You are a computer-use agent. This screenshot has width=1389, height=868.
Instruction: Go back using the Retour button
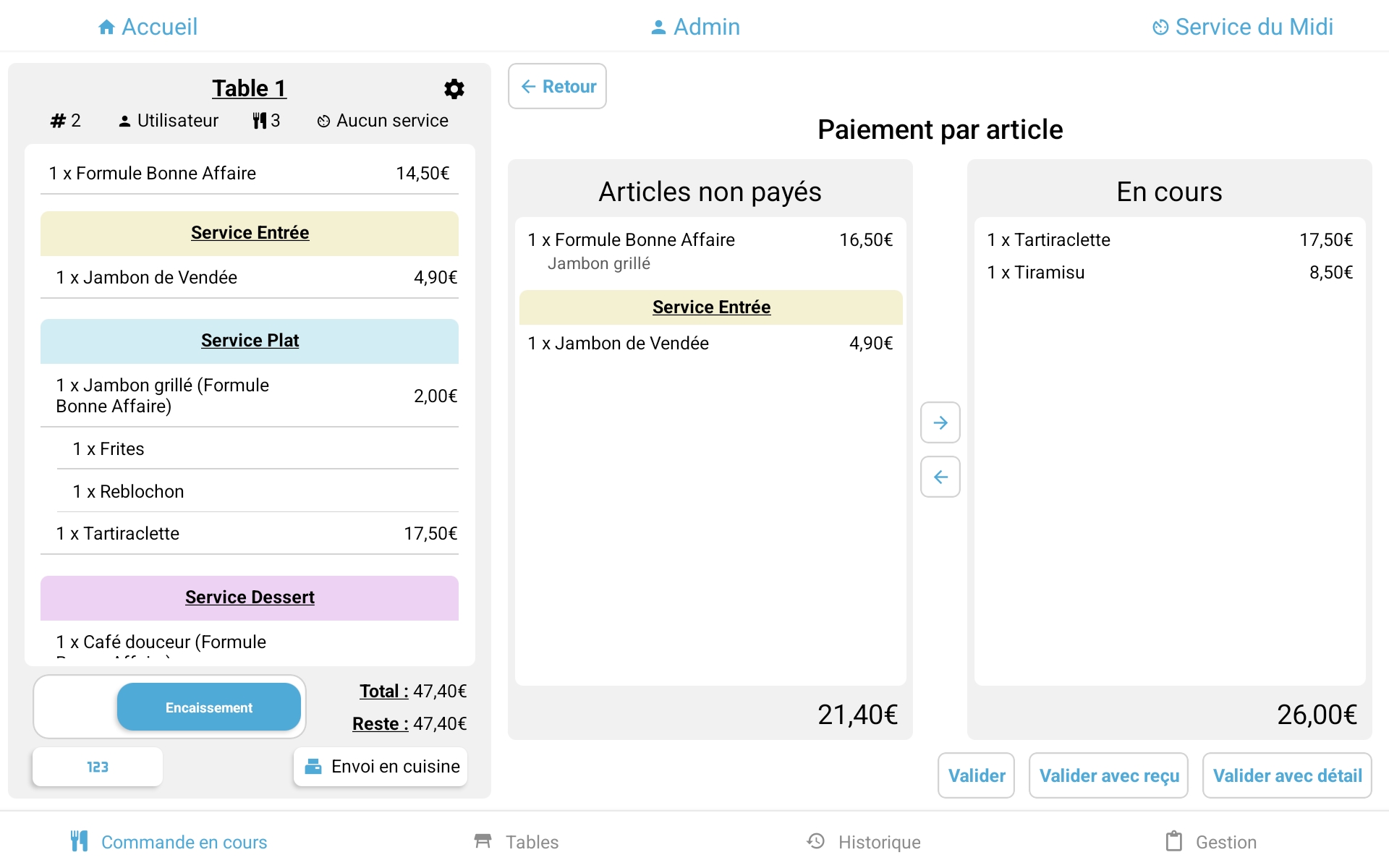tap(557, 86)
